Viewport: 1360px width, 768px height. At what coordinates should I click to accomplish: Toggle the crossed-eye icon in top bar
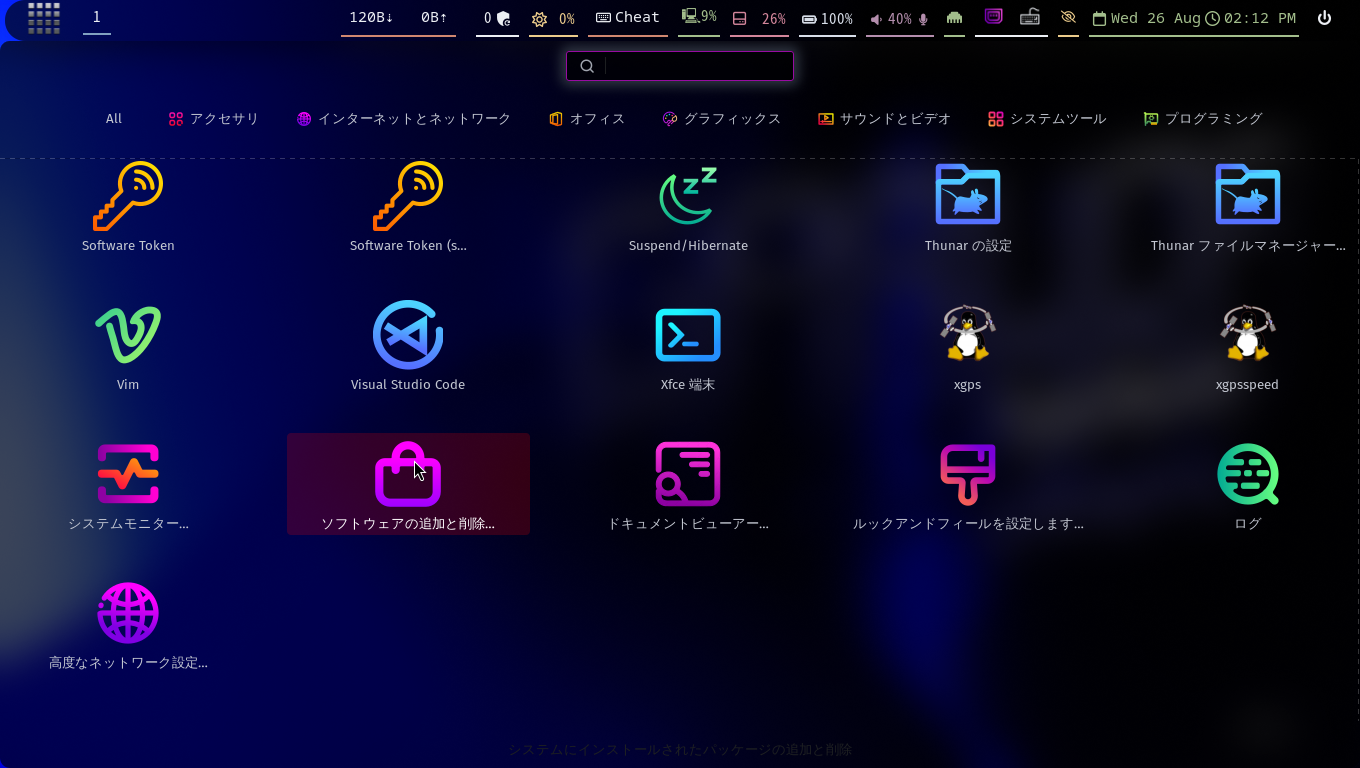(x=1068, y=18)
